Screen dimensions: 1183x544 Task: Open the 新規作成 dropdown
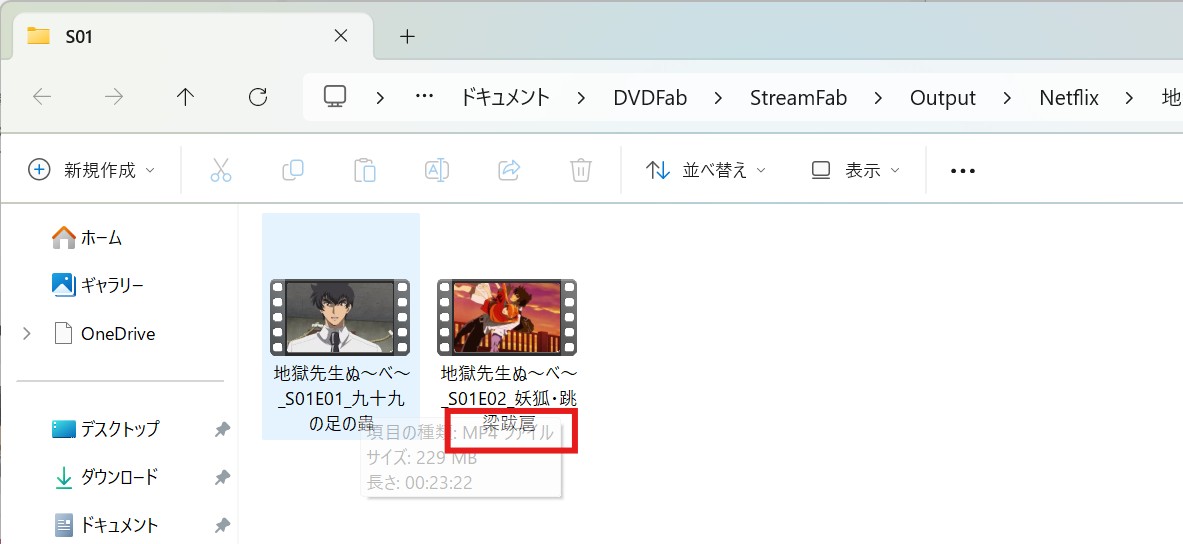(91, 171)
